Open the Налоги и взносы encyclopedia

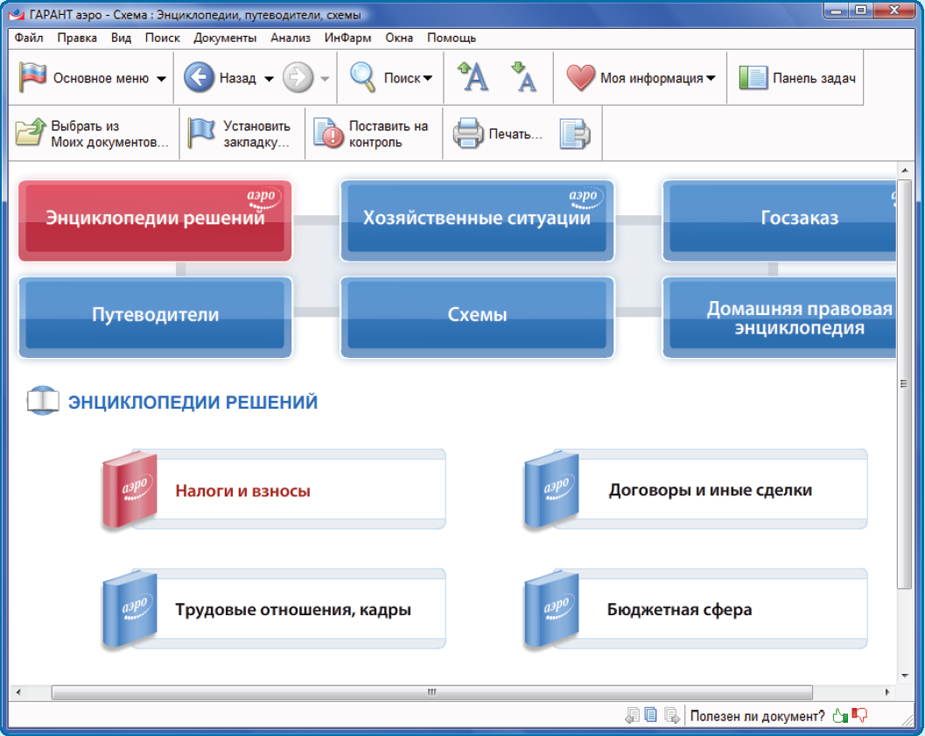pos(243,491)
